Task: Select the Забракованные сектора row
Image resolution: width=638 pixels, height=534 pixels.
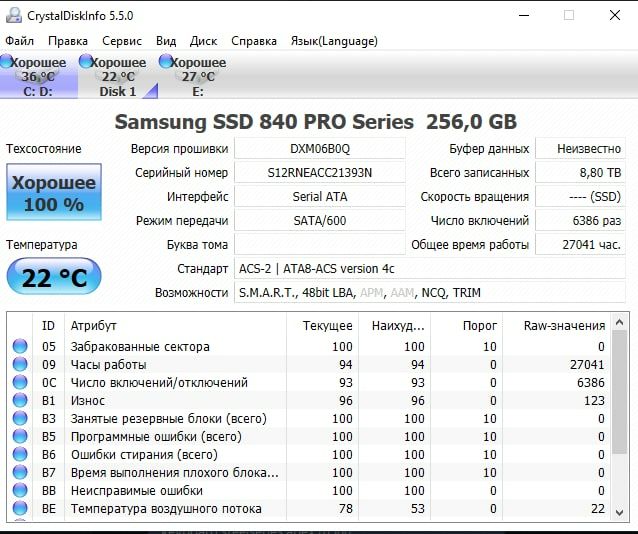Action: [308, 346]
